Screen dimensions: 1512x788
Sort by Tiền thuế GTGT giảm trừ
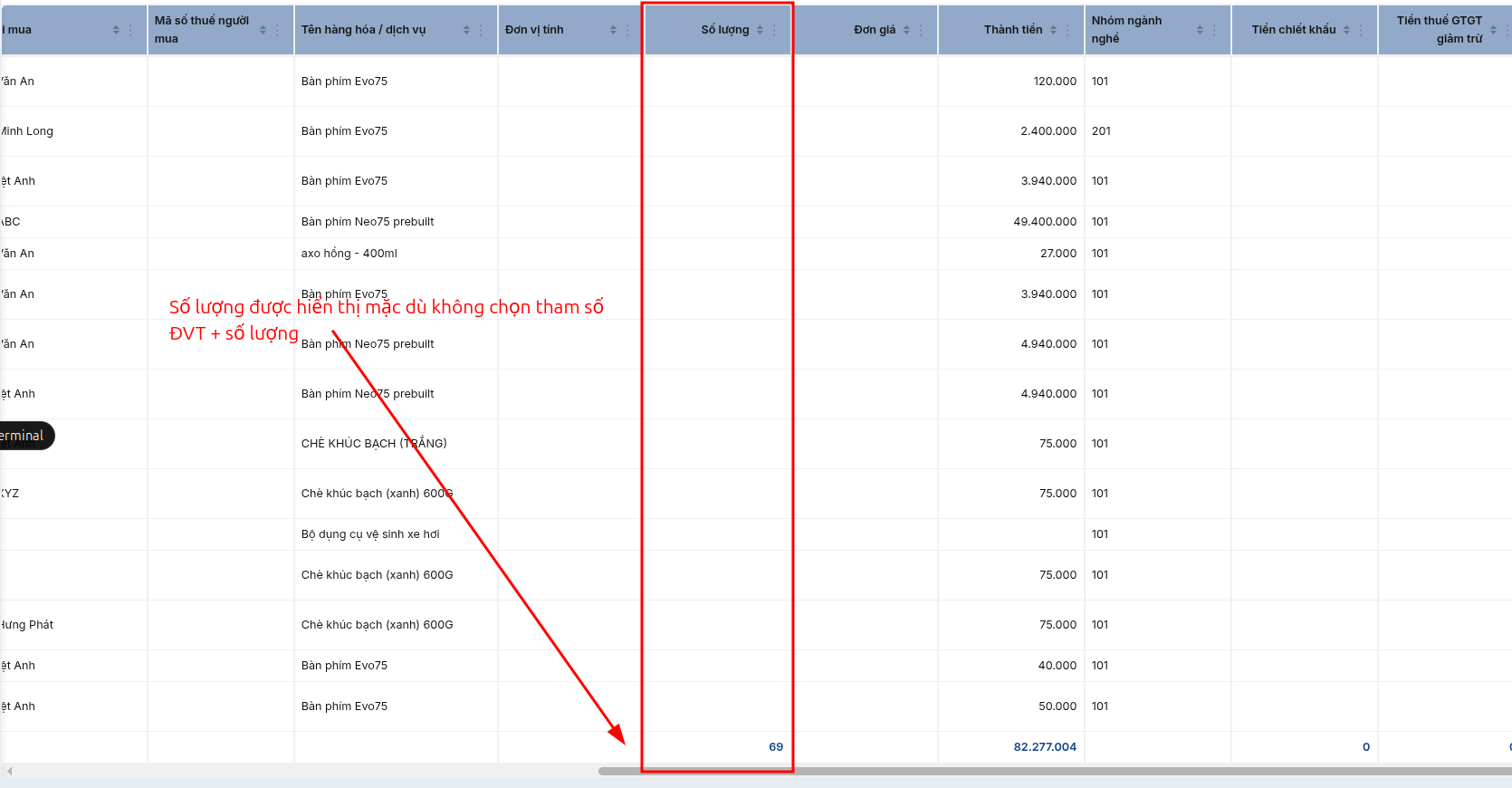pyautogui.click(x=1493, y=30)
